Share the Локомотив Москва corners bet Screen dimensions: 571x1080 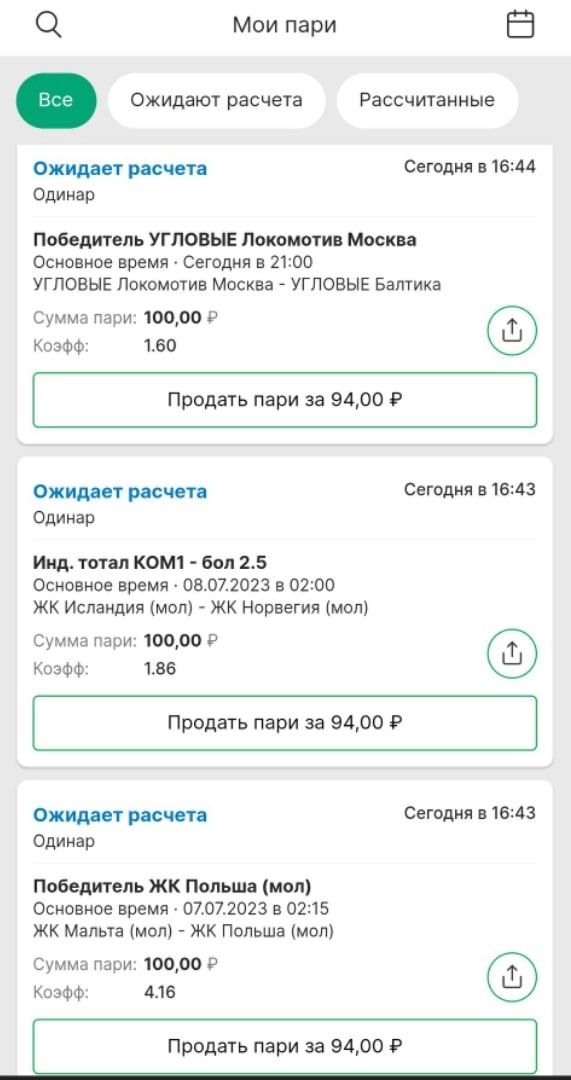(x=512, y=331)
